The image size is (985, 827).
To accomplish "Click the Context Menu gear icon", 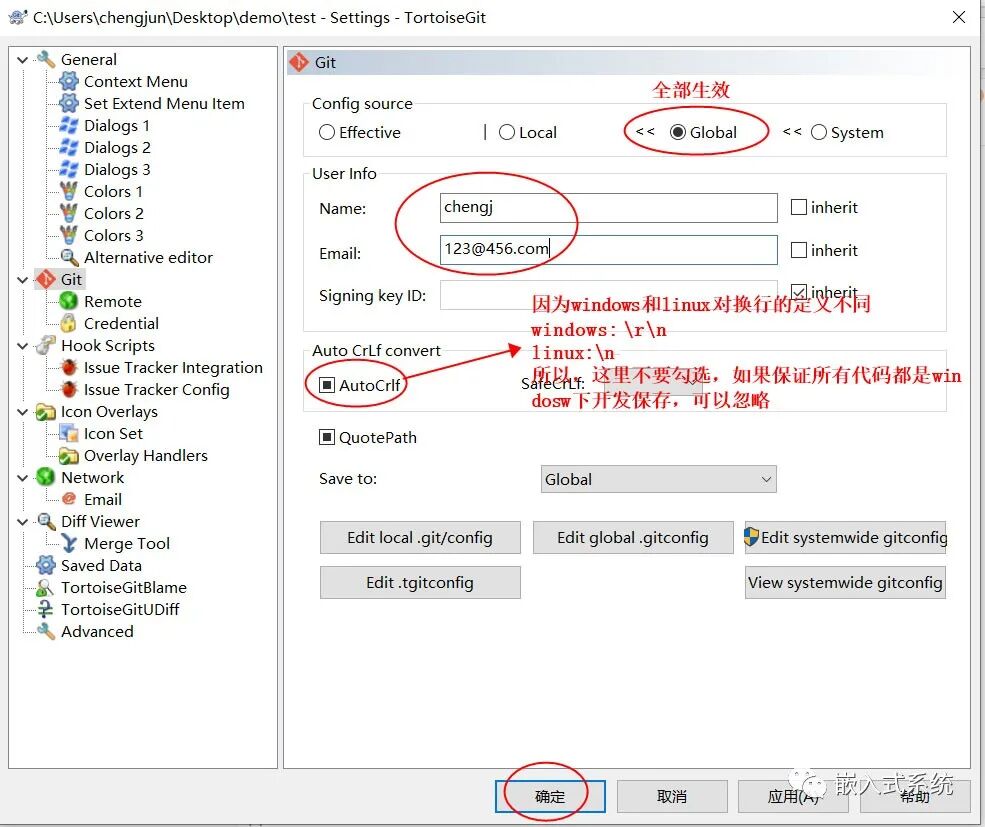I will pos(68,81).
